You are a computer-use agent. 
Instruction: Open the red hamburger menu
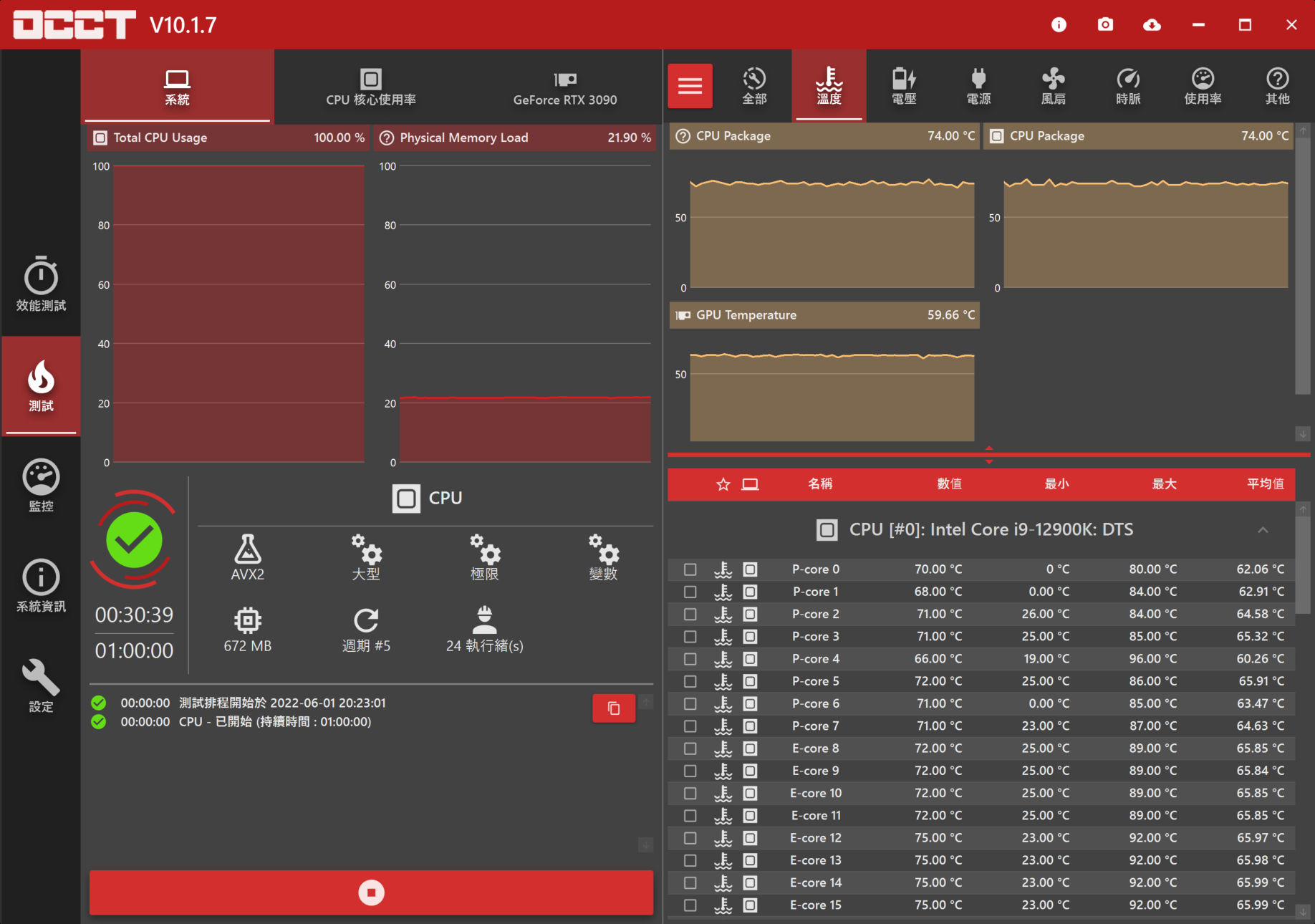(690, 86)
